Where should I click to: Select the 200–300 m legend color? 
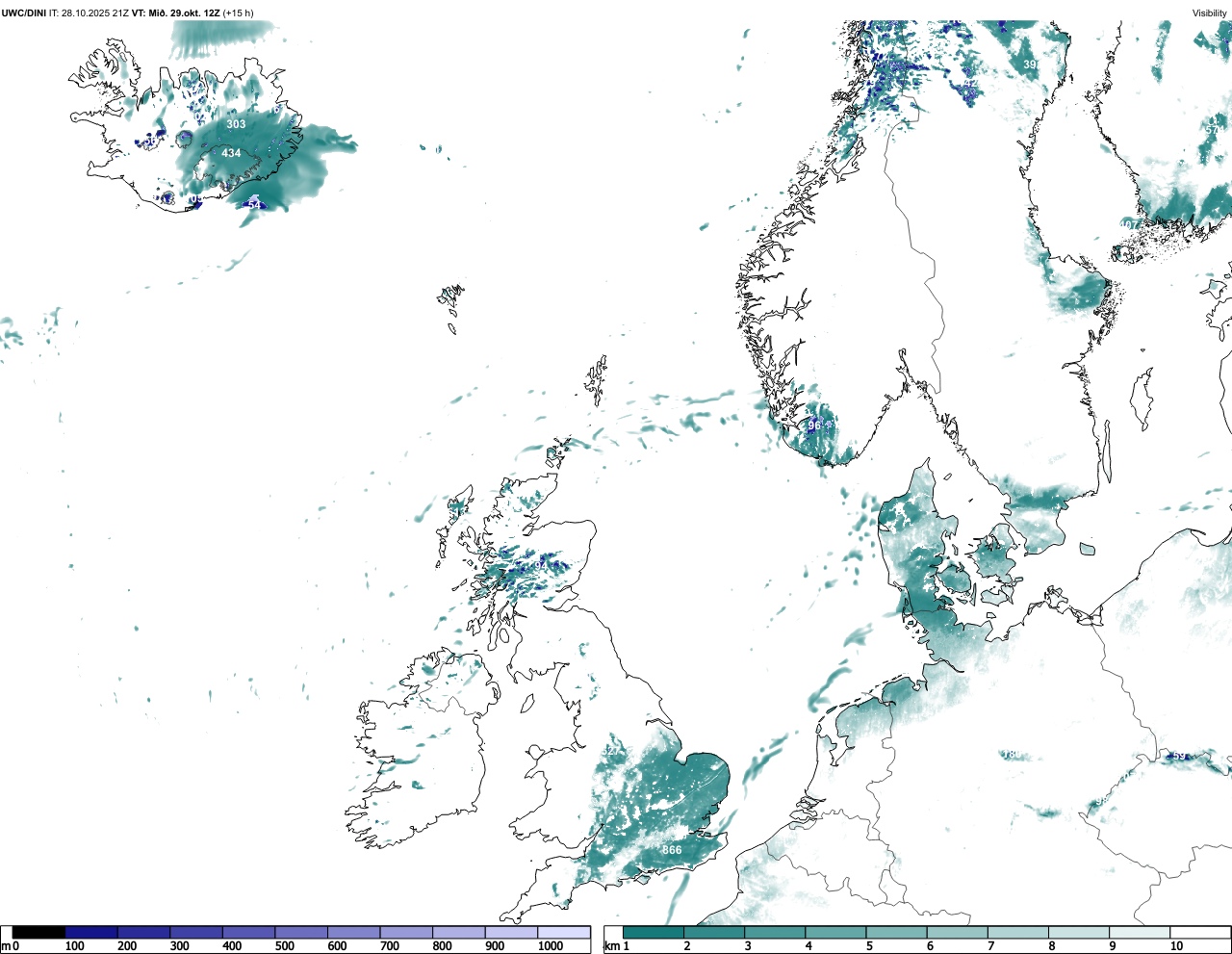(144, 932)
